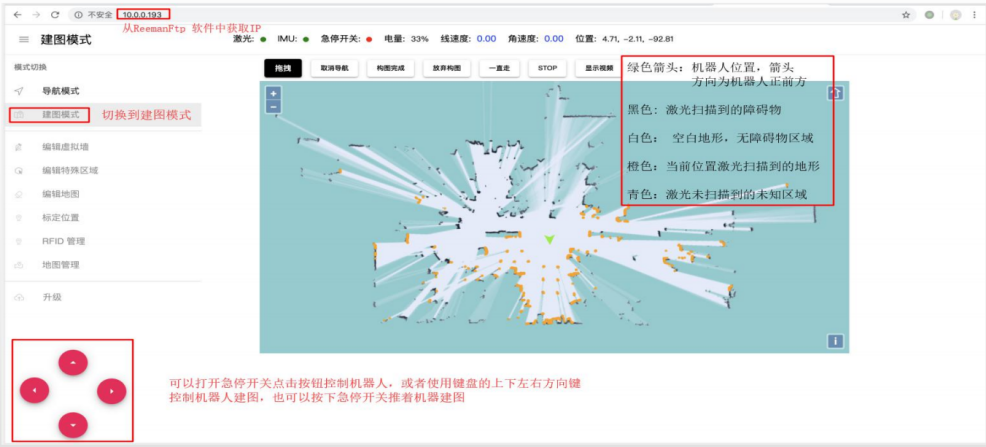
Task: Turn robot right with right arrow button
Action: [111, 391]
